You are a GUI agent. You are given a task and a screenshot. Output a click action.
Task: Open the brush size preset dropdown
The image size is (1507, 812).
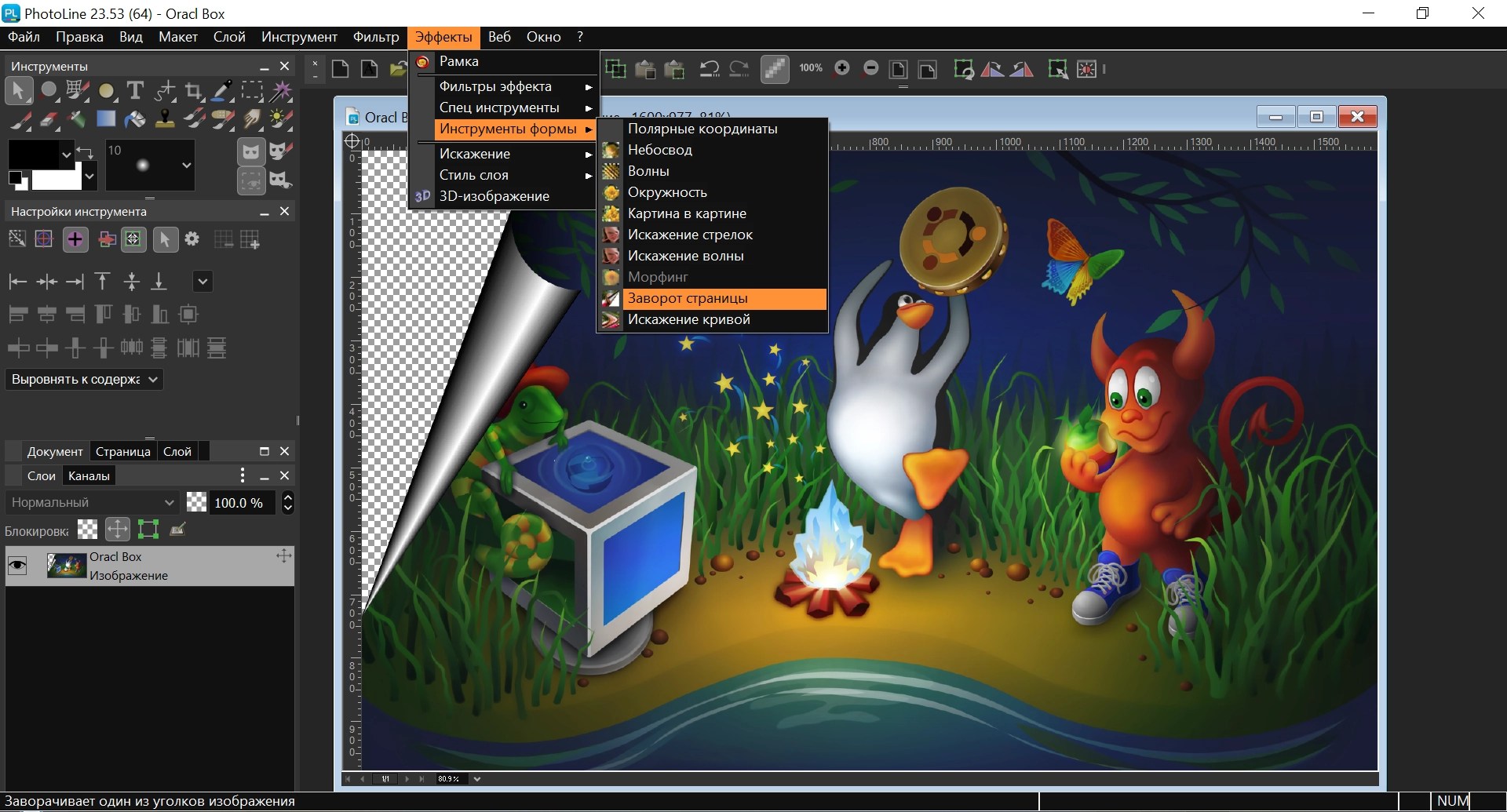186,166
